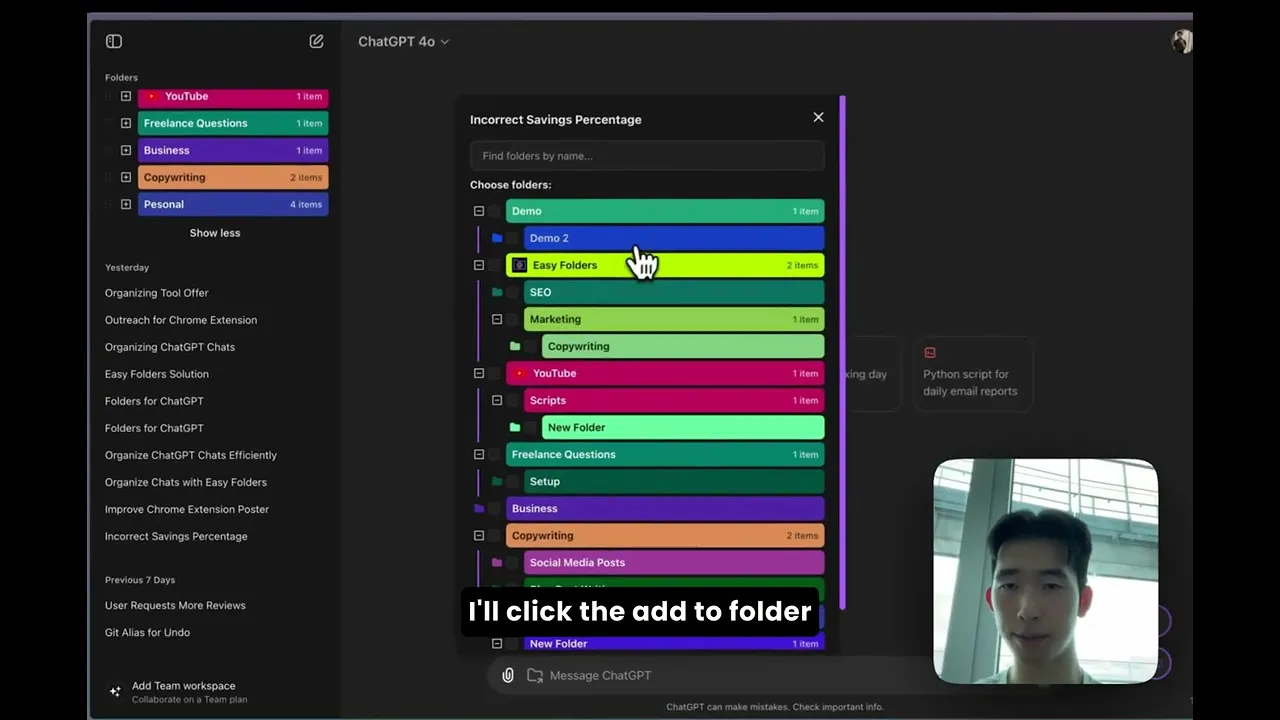Toggle the ChatGPT sidebar panel icon

(114, 41)
